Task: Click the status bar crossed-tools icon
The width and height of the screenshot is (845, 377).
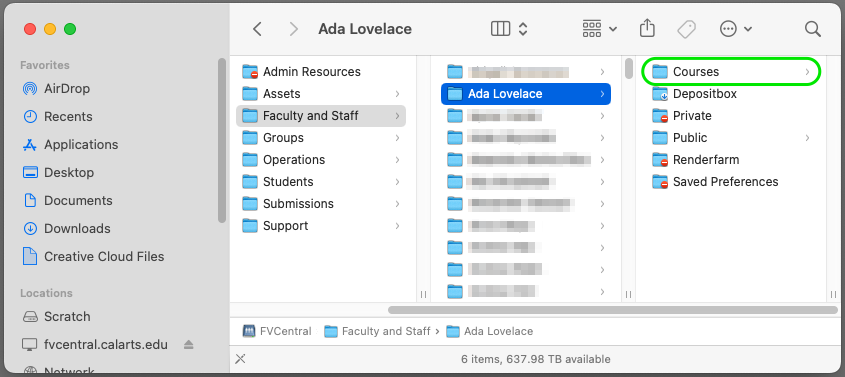Action: (240, 359)
